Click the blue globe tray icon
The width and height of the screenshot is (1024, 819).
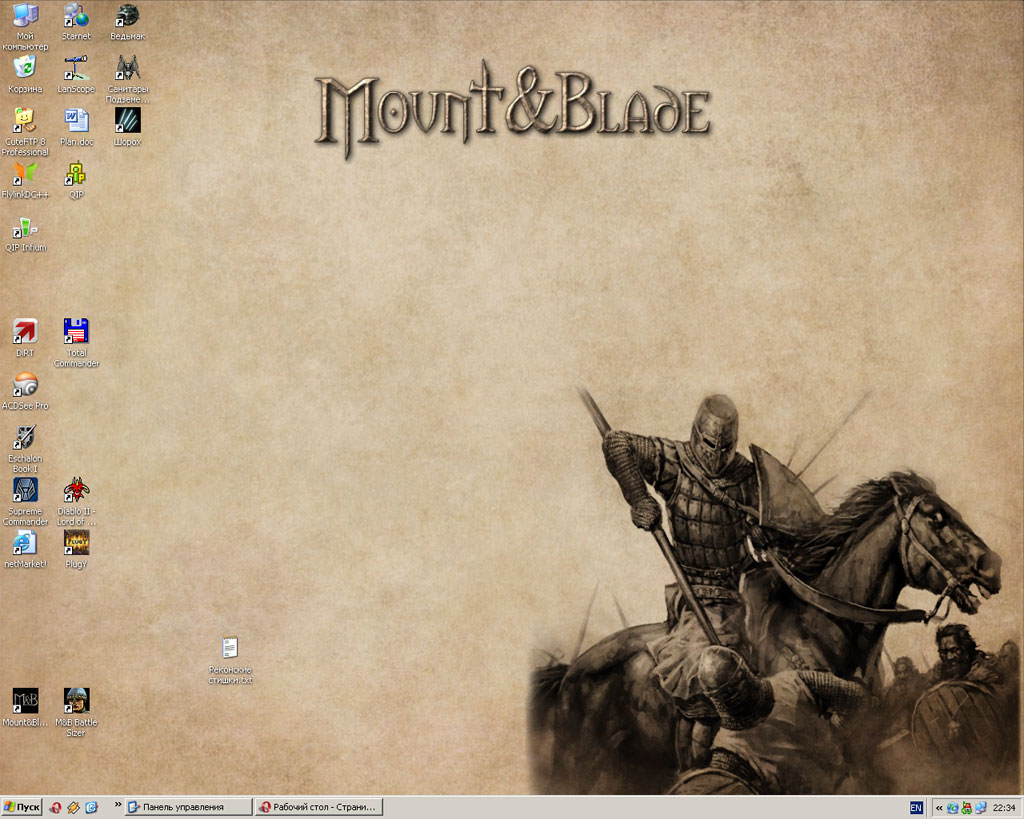click(x=953, y=808)
